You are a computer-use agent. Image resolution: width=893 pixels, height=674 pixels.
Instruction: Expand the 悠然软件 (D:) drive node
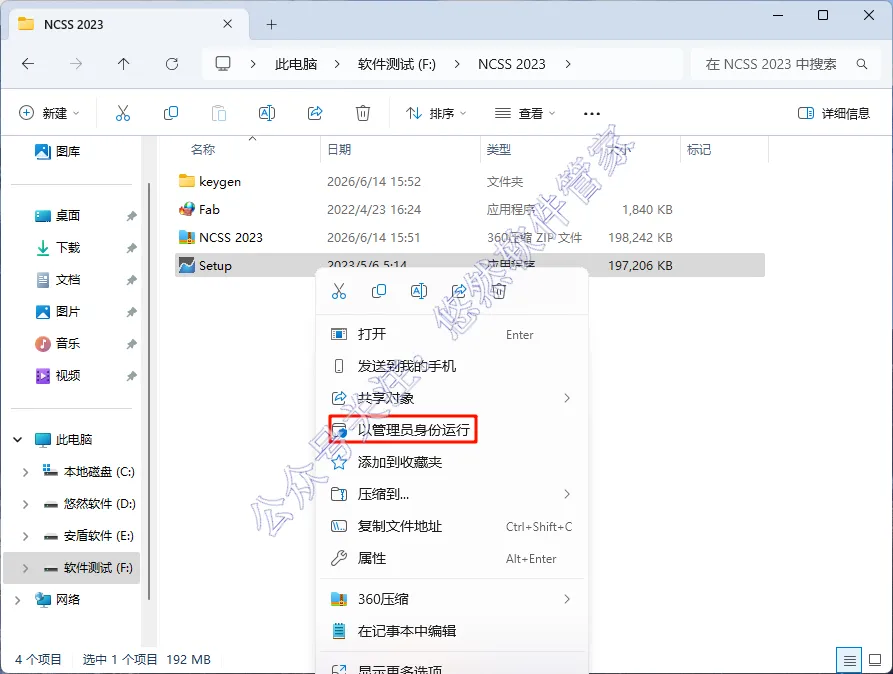[x=25, y=504]
